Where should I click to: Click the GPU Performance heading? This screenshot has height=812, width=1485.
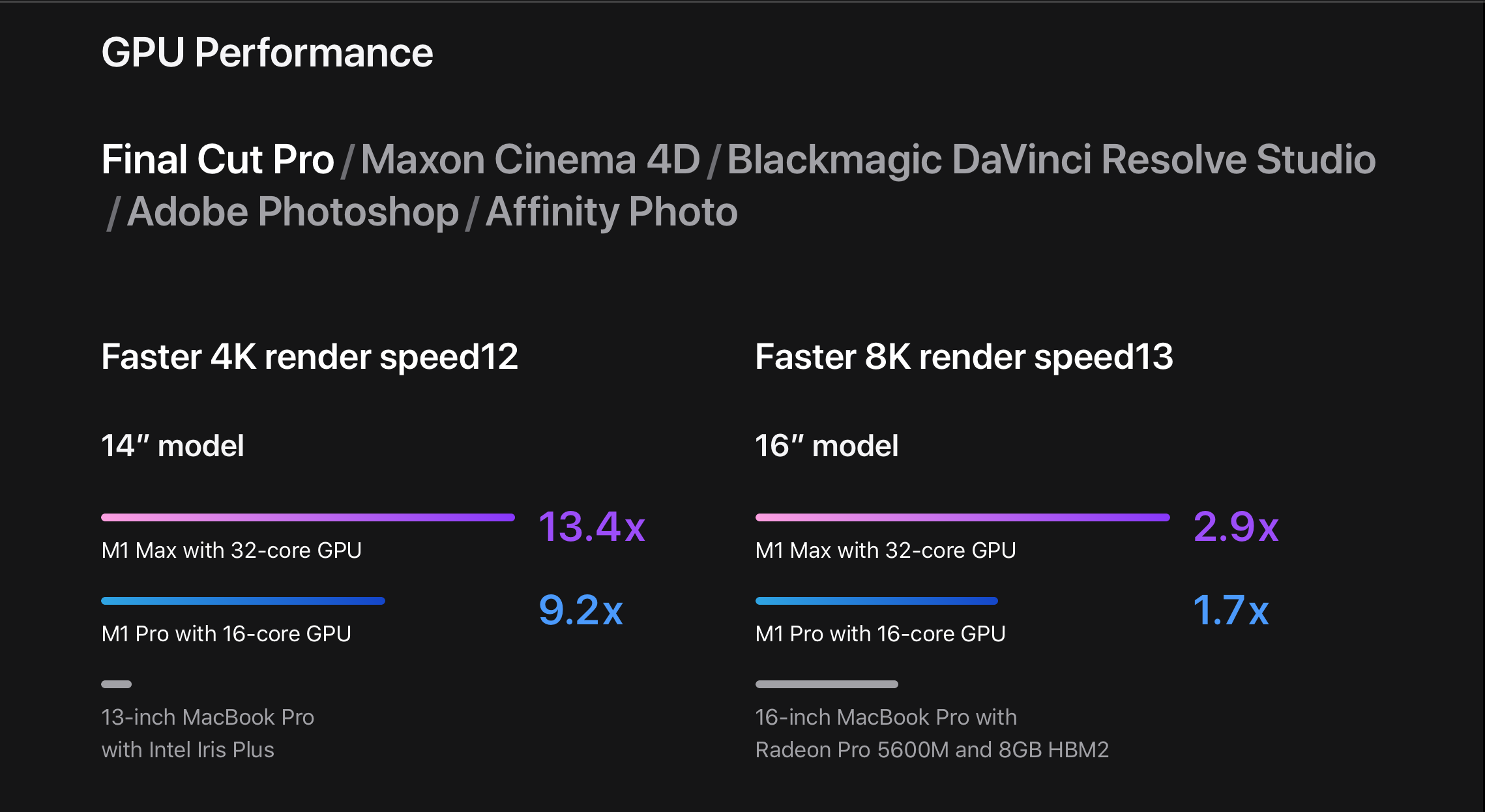click(x=267, y=52)
